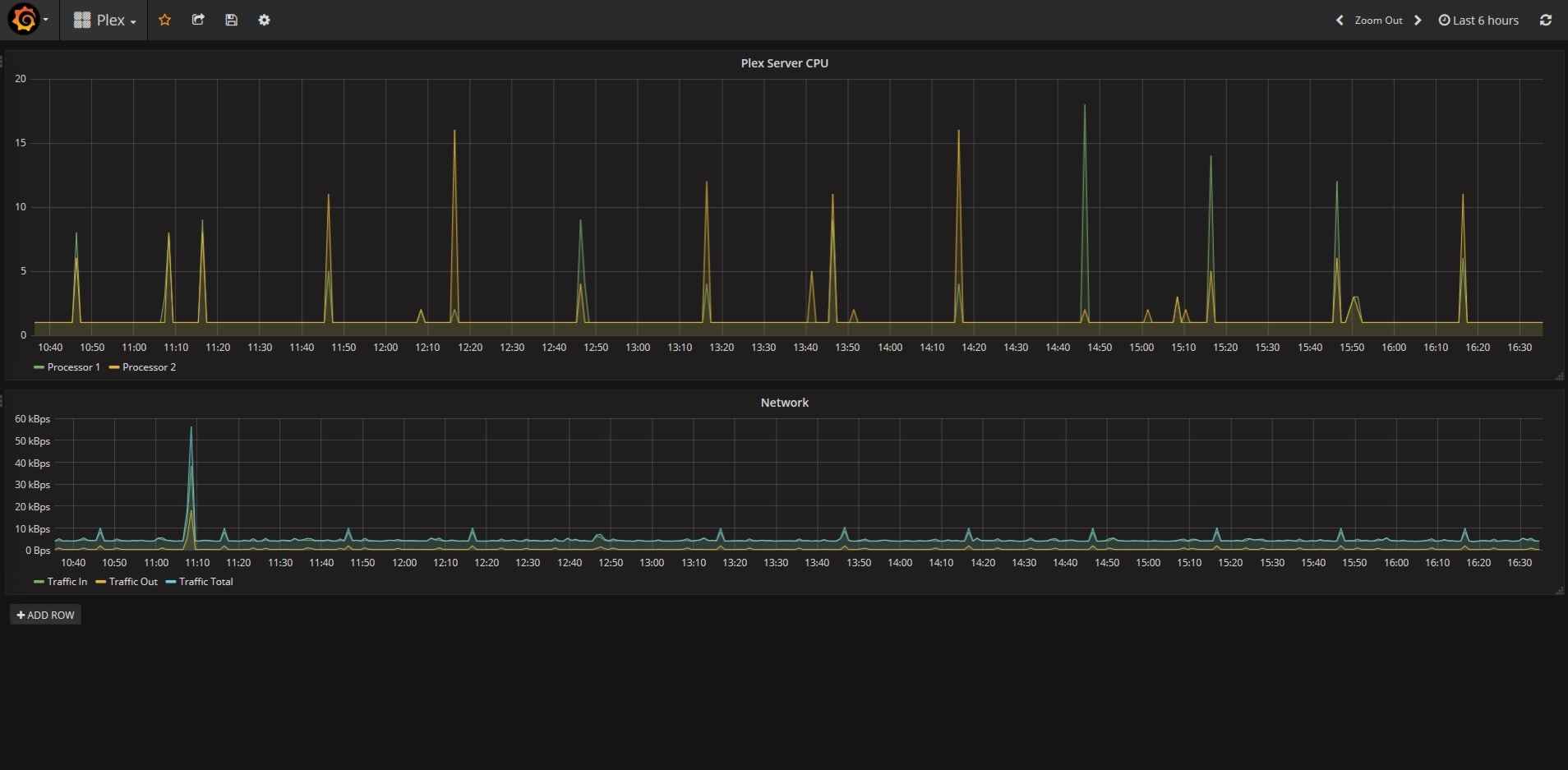The width and height of the screenshot is (1568, 770).
Task: Shift time range forward with right arrow
Action: (x=1418, y=20)
